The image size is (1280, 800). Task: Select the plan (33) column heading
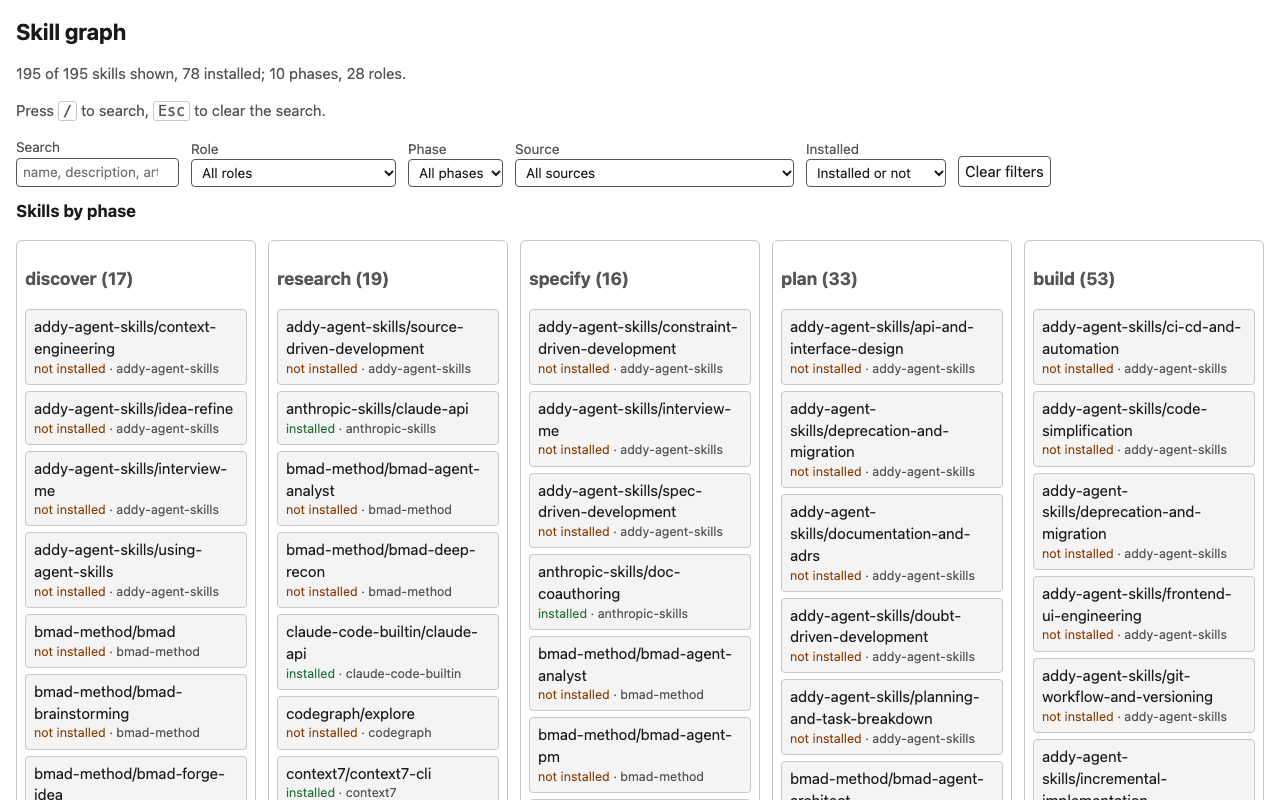pyautogui.click(x=819, y=279)
